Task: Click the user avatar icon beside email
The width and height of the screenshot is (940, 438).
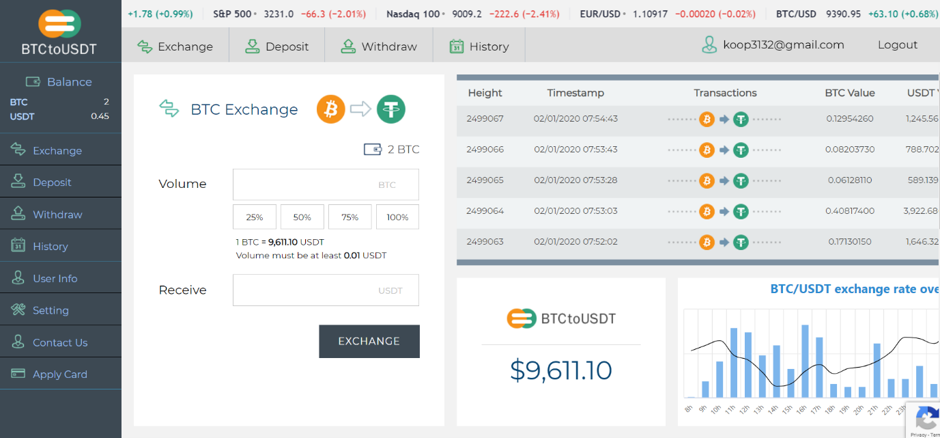Action: (x=709, y=44)
